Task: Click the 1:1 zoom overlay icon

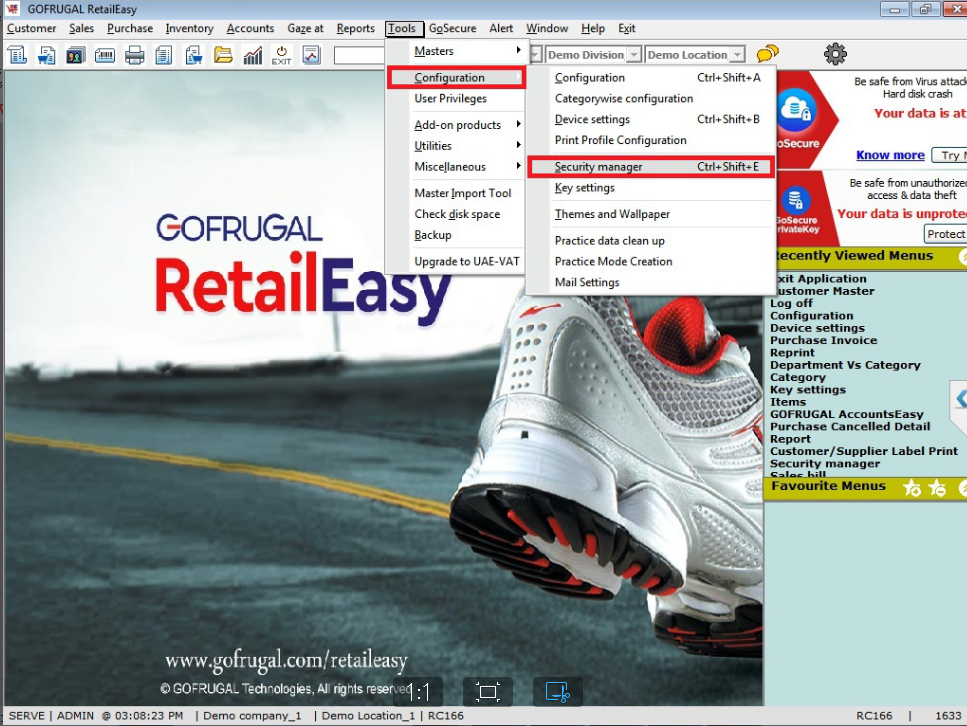Action: tap(419, 692)
